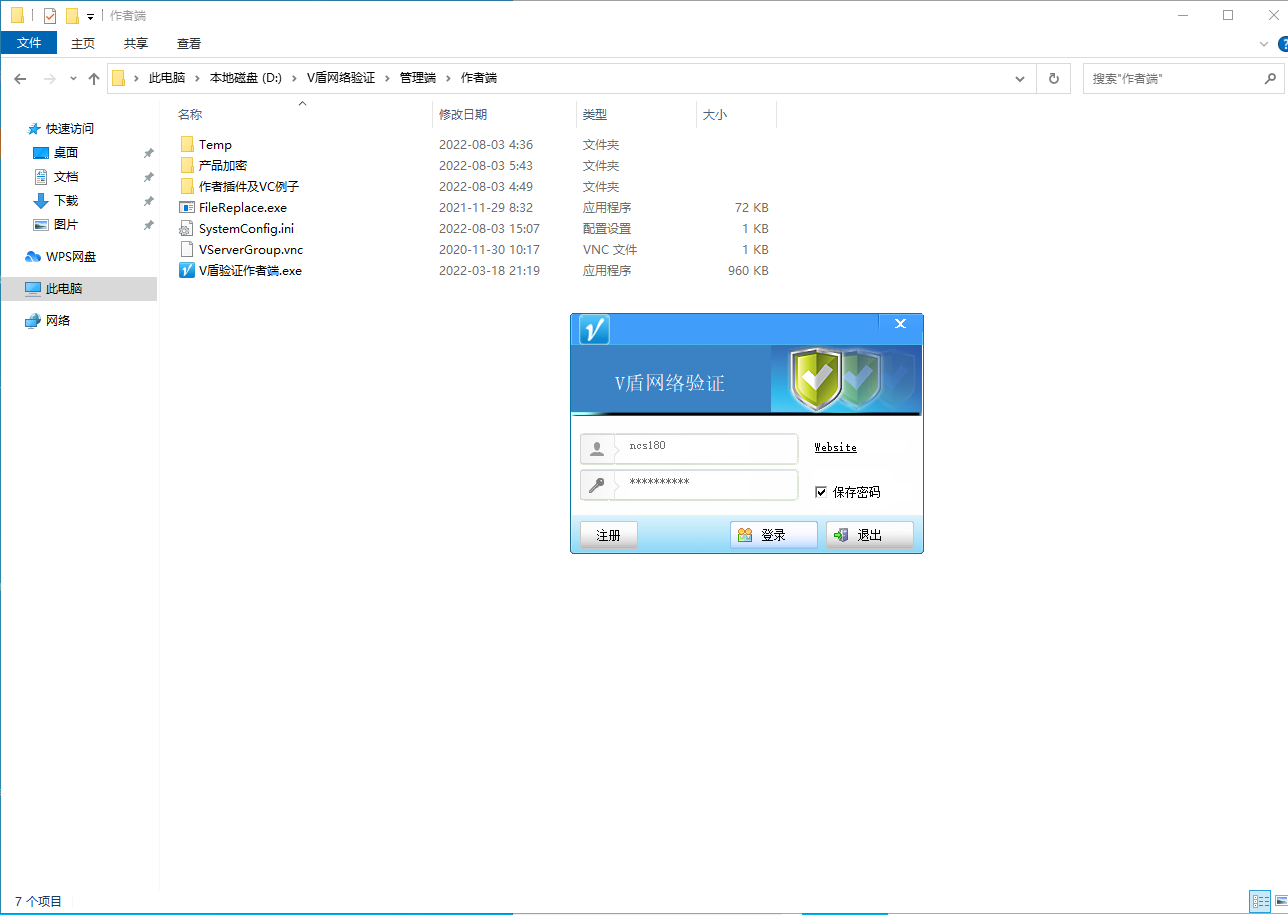
Task: Open 图片 in quick access sidebar
Action: pyautogui.click(x=66, y=225)
